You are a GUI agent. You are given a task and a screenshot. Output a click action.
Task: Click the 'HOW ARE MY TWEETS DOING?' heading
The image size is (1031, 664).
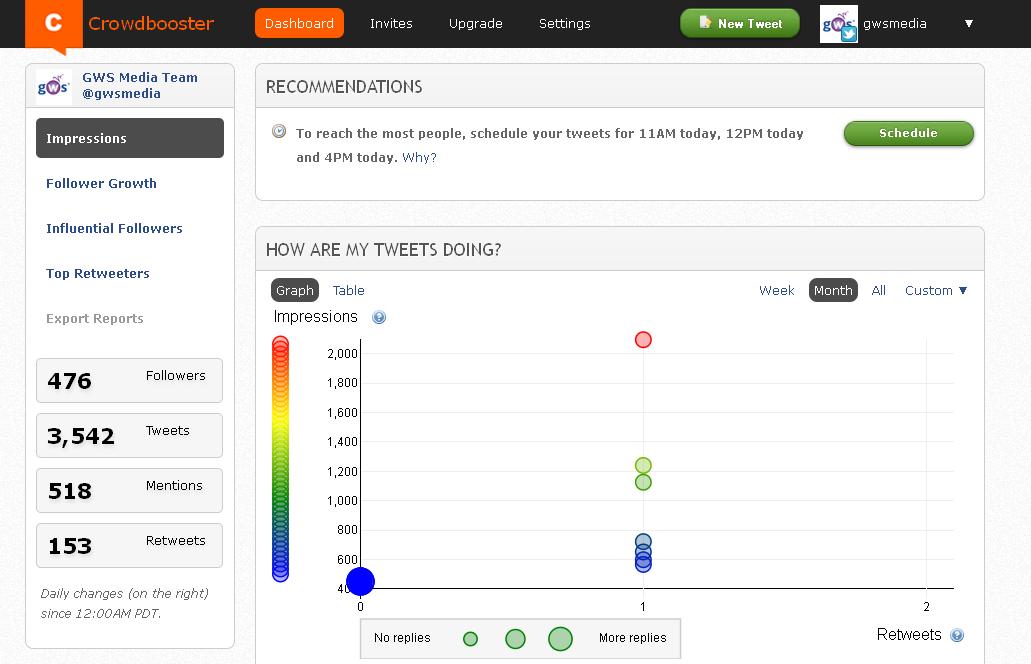383,250
